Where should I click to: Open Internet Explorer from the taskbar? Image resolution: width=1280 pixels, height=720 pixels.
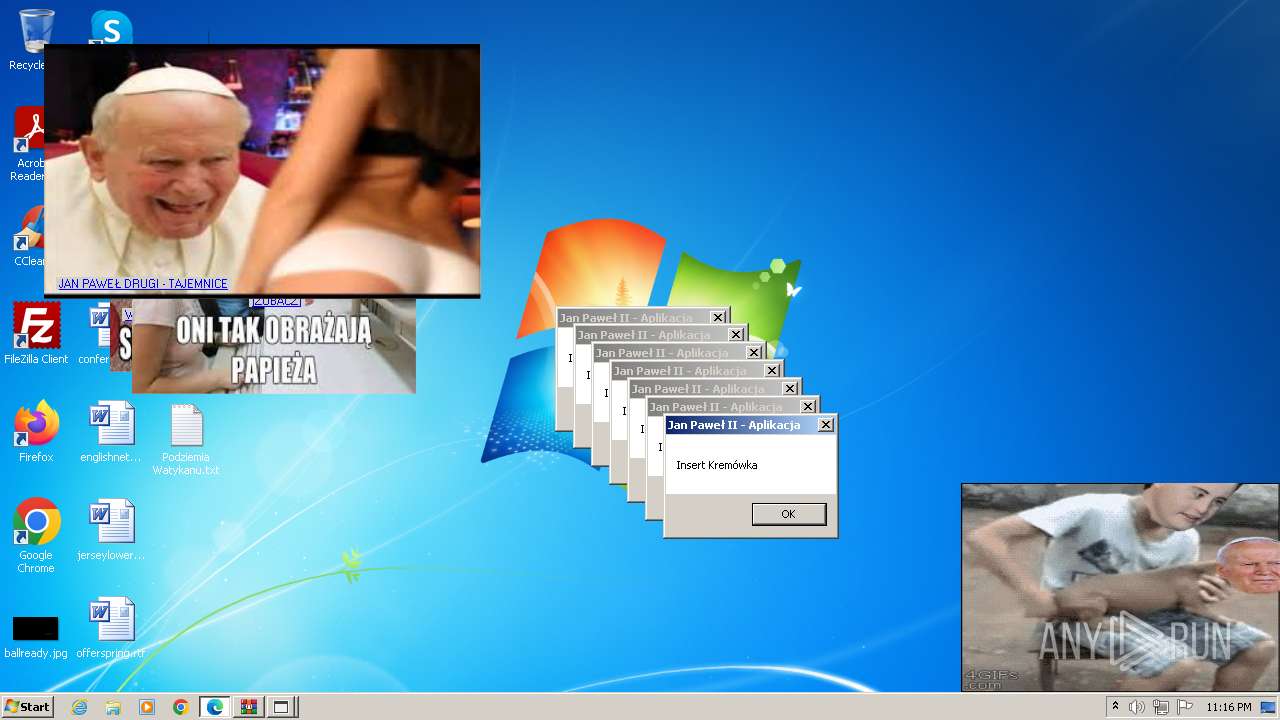pyautogui.click(x=79, y=707)
